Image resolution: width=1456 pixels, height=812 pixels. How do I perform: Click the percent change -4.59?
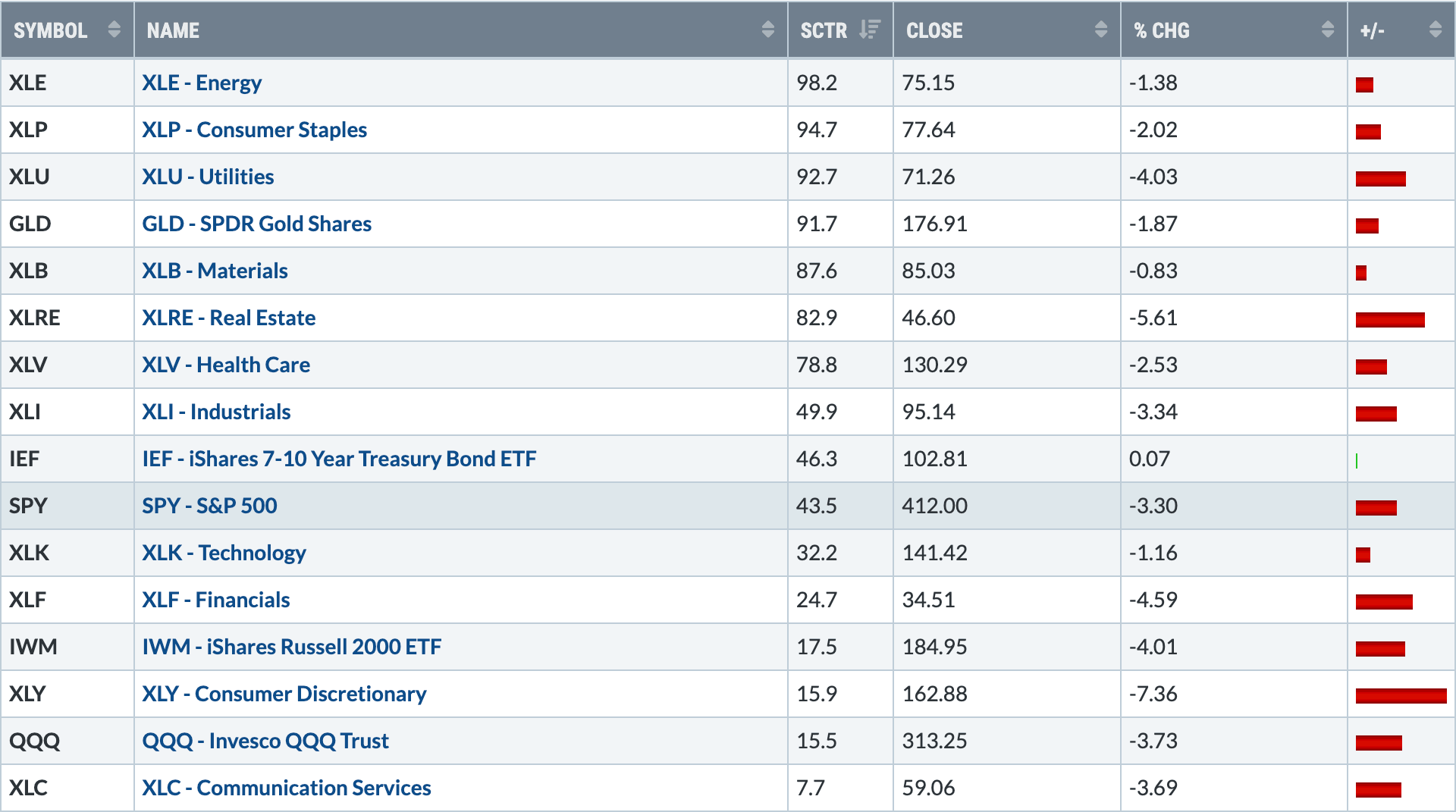click(x=1153, y=600)
